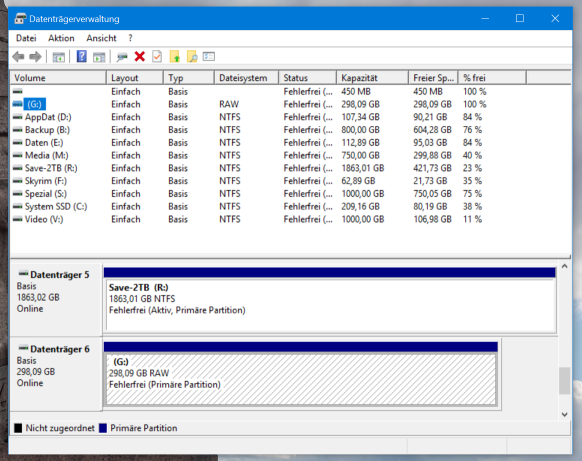Select the Save-2TB (R:) partition block
582x461 pixels.
click(x=330, y=300)
